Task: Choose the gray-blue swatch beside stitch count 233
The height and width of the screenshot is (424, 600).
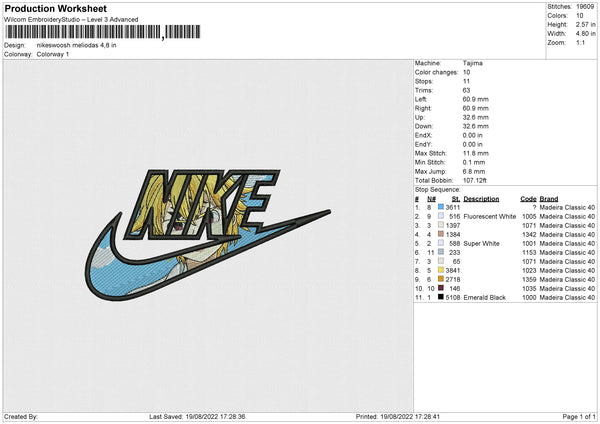Action: coord(441,252)
